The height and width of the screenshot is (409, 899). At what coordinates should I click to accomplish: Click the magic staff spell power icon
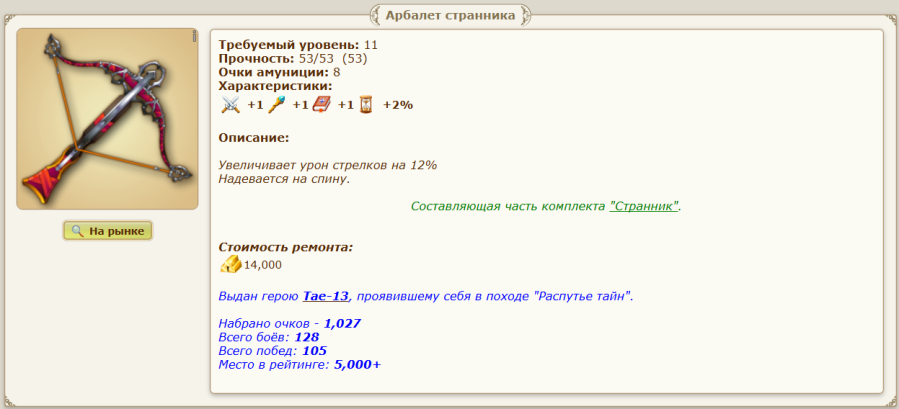pos(276,105)
